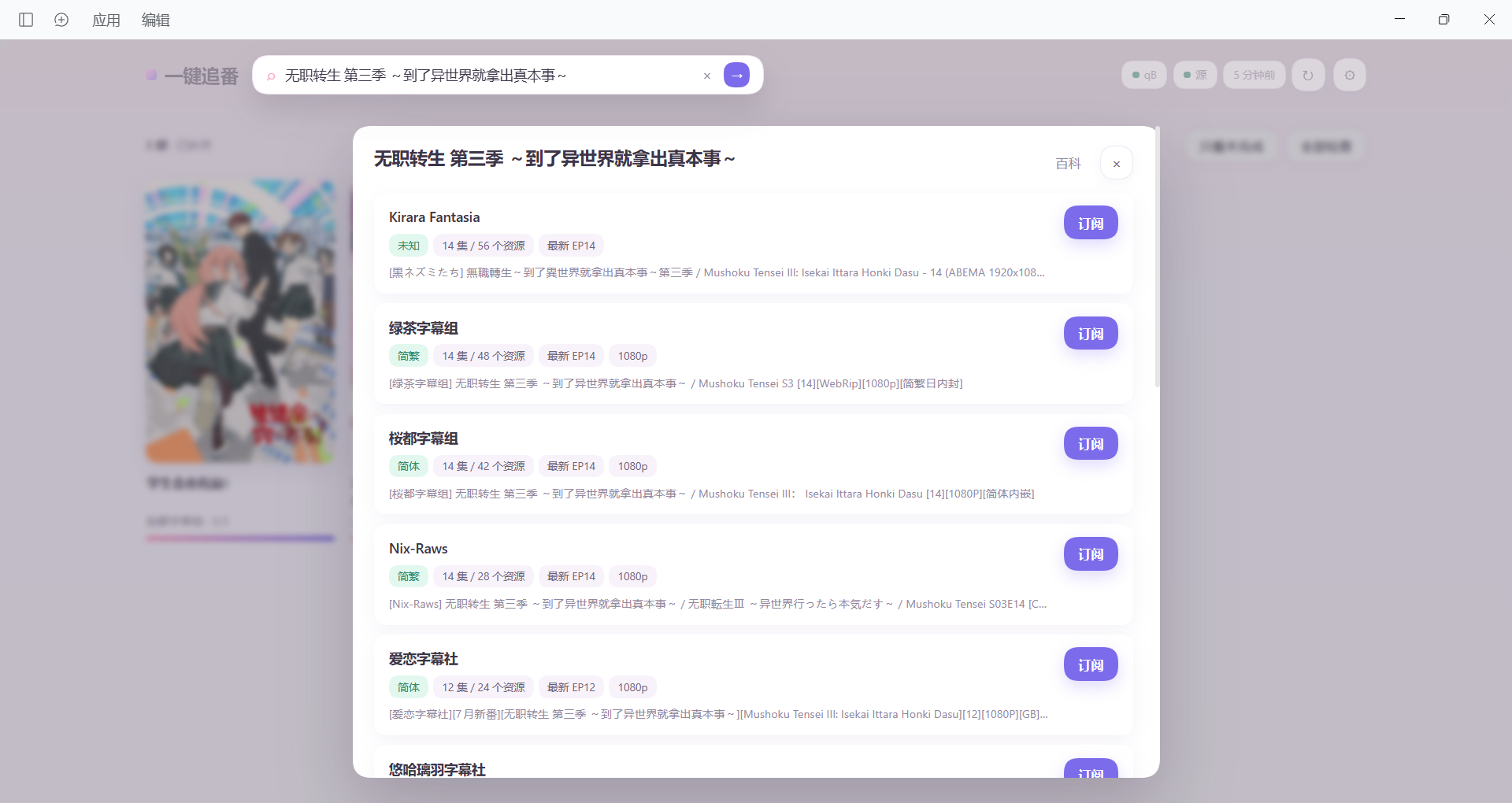Subscribe to Kirara Fantasia release

point(1091,223)
